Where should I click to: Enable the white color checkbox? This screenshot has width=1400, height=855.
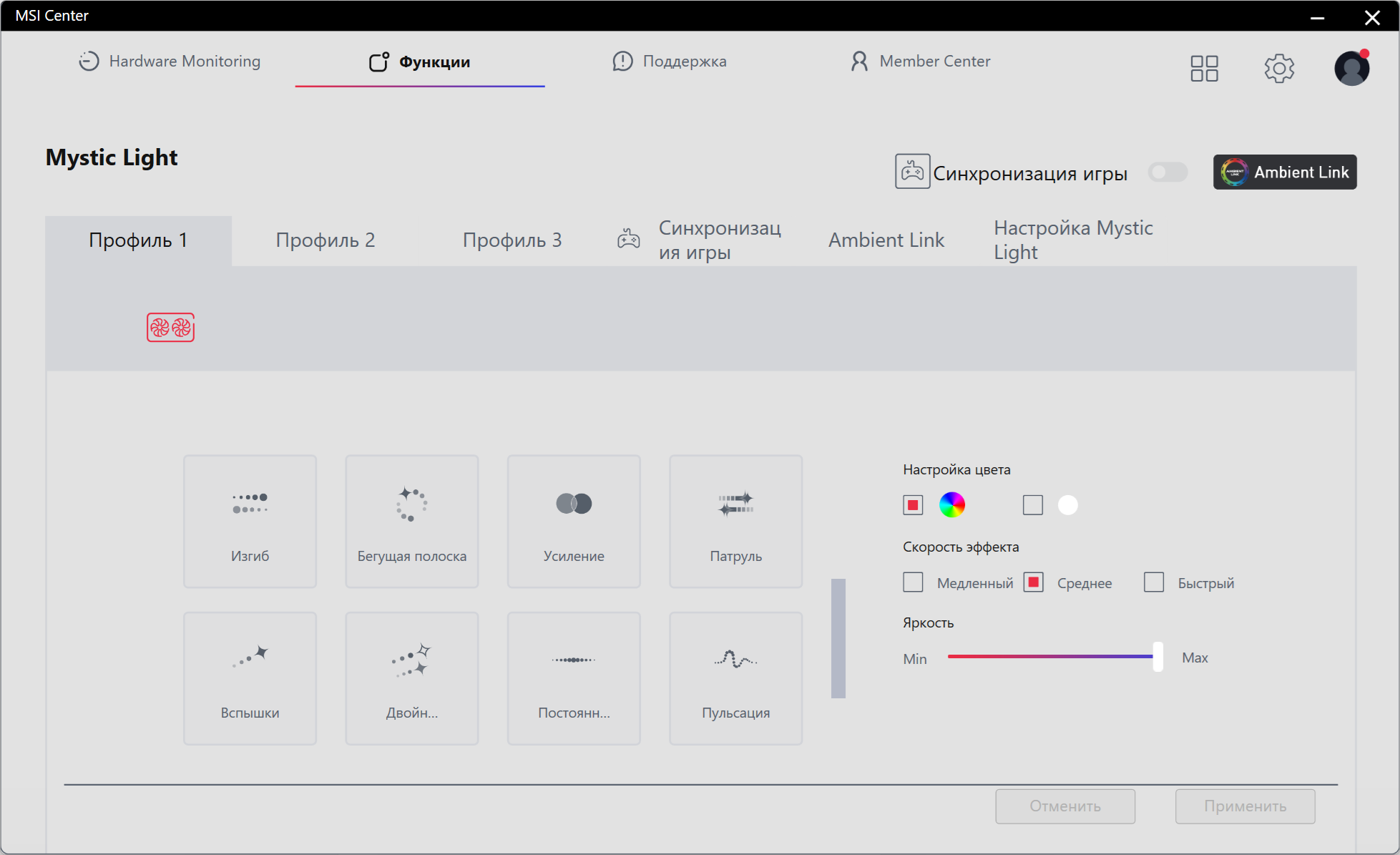tap(1032, 505)
